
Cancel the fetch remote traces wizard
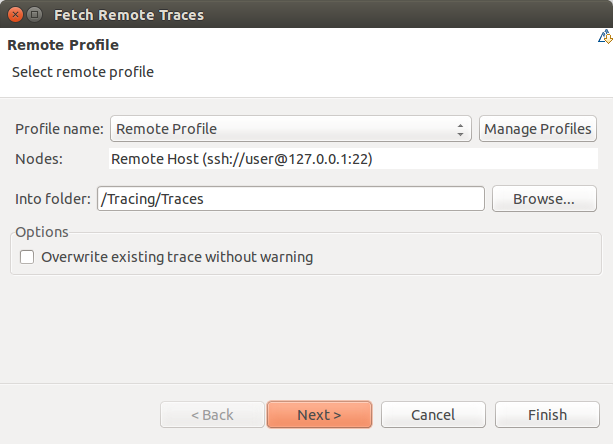click(x=433, y=415)
